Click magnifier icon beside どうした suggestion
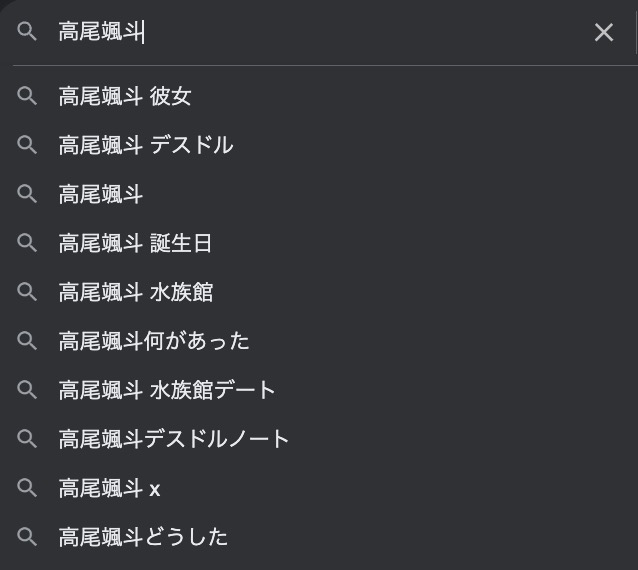Viewport: 638px width, 570px height. 27,536
